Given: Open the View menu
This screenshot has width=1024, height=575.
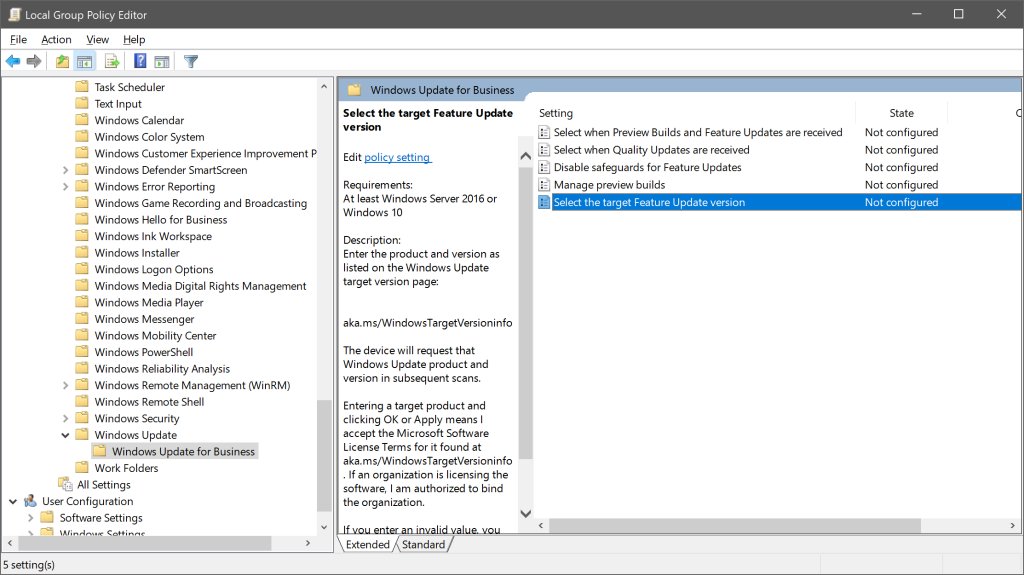Looking at the screenshot, I should pos(97,39).
